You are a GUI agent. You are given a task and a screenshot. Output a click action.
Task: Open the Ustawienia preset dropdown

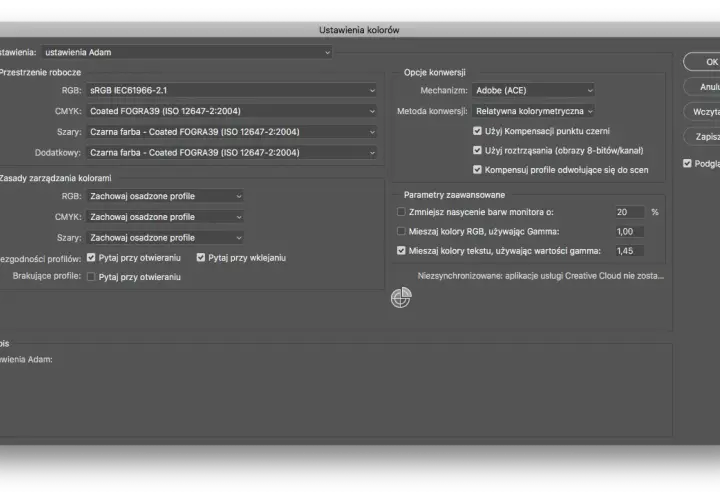[187, 52]
